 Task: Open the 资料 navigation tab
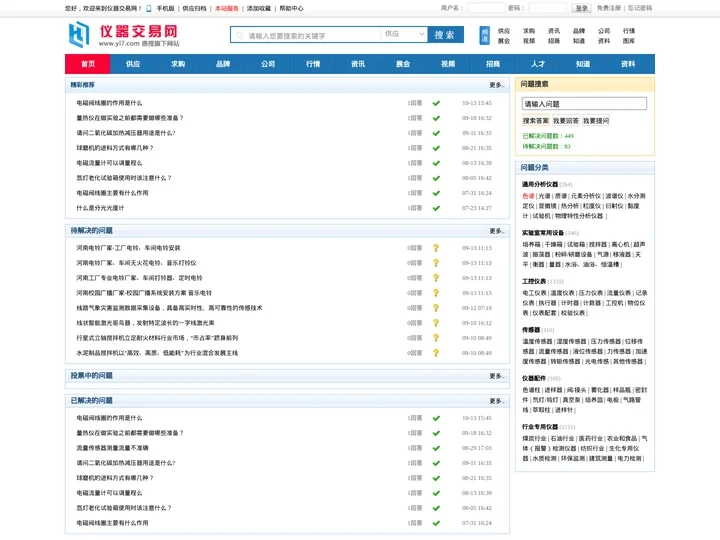628,64
